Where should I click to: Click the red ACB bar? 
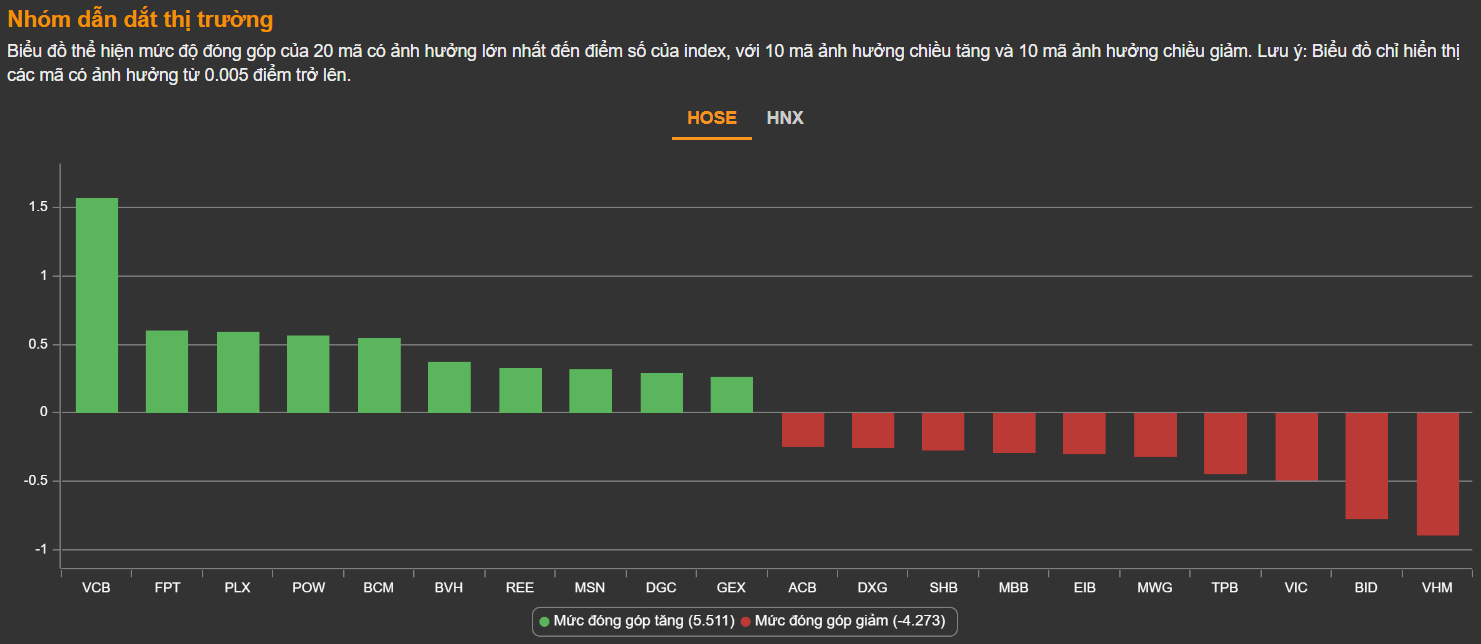click(803, 430)
